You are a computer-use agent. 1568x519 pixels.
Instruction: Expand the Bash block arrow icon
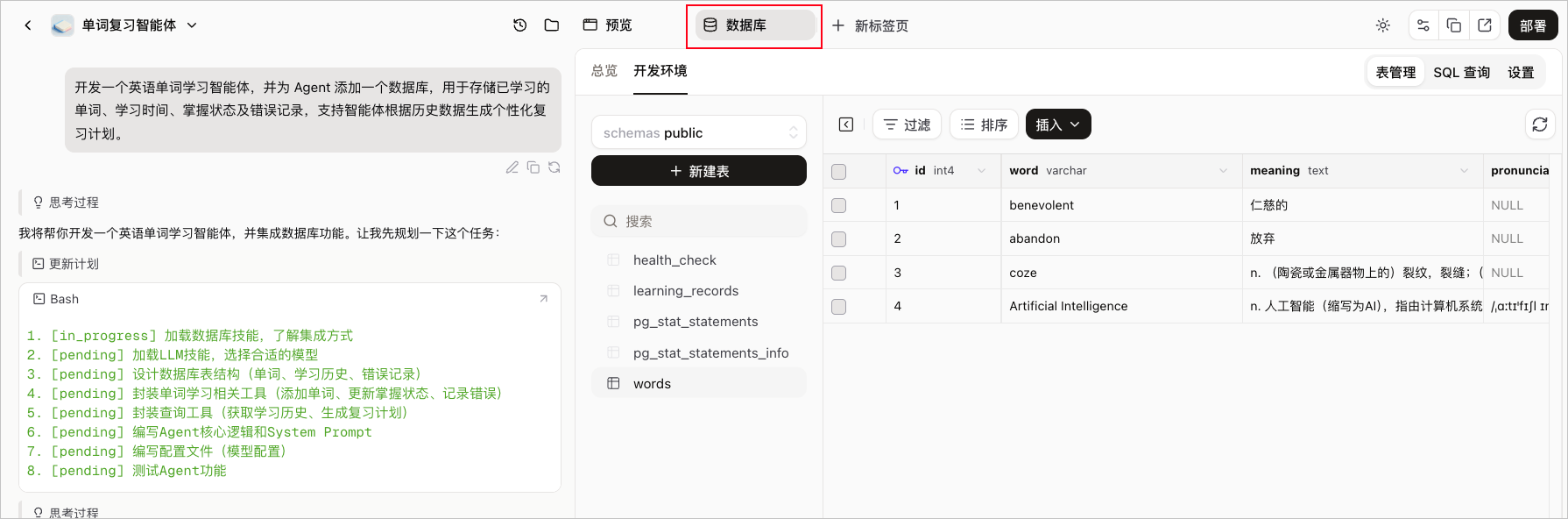tap(544, 299)
